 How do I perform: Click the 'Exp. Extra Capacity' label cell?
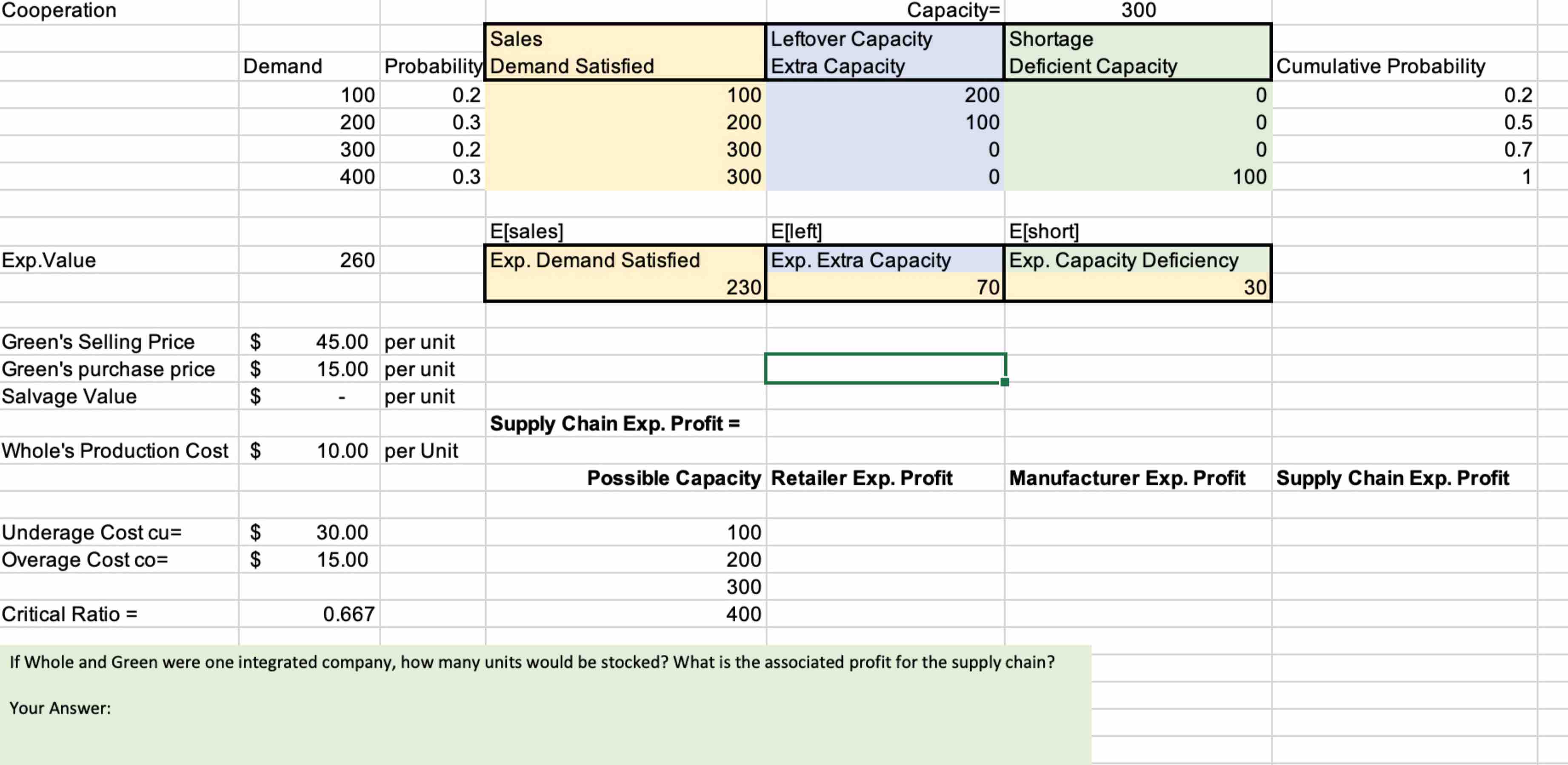pos(885,260)
